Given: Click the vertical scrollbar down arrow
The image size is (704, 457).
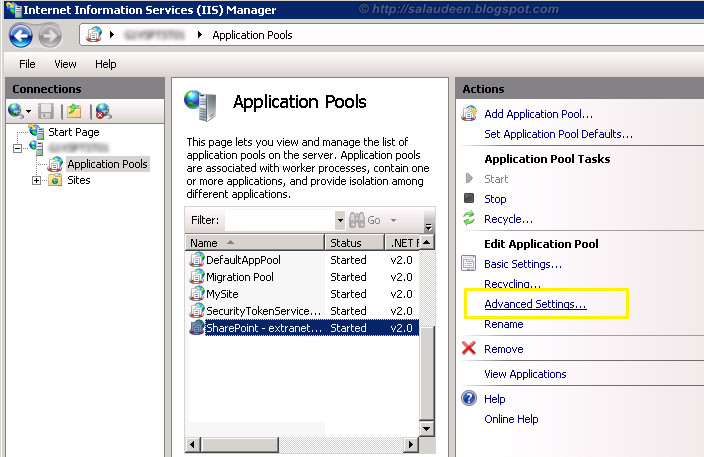Looking at the screenshot, I should (427, 428).
